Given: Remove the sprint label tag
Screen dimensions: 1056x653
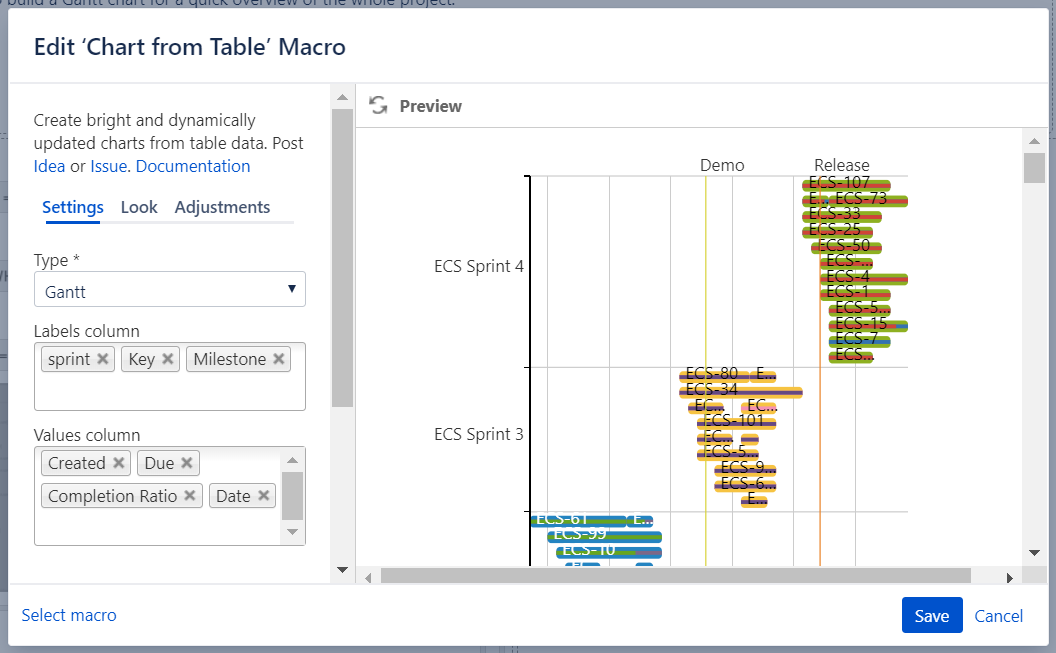Looking at the screenshot, I should coord(103,359).
